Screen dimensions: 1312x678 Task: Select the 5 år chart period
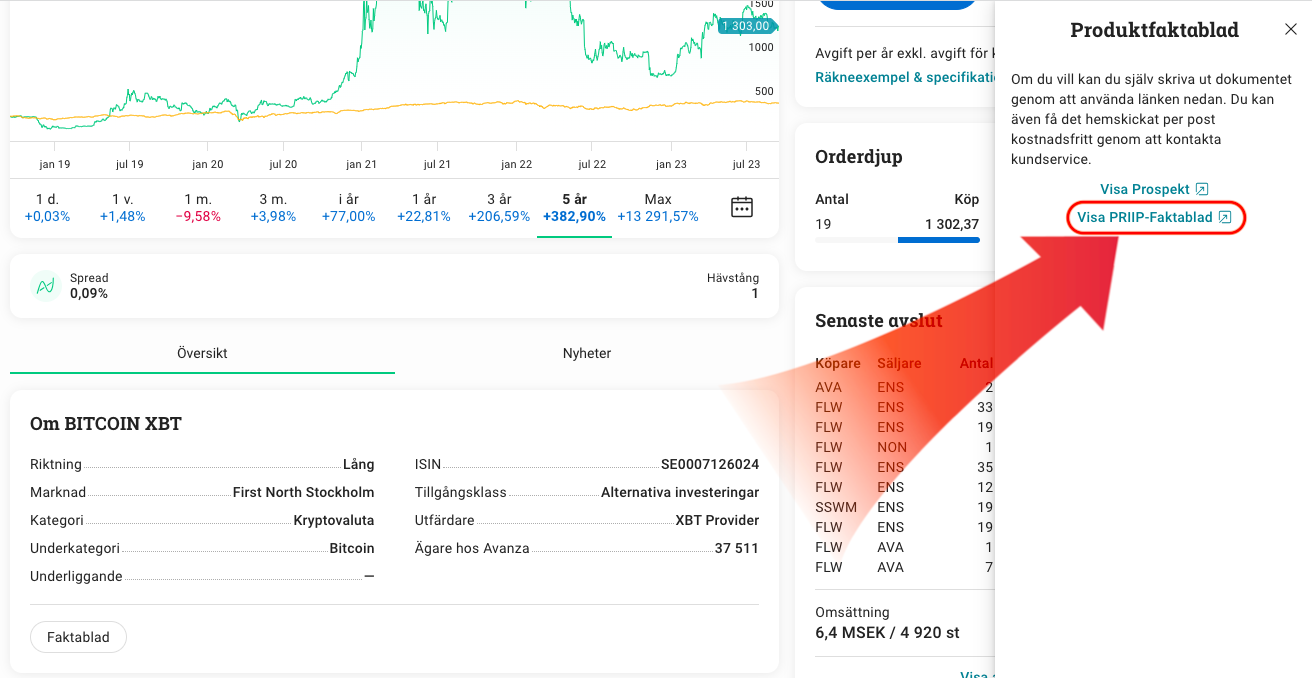point(574,207)
